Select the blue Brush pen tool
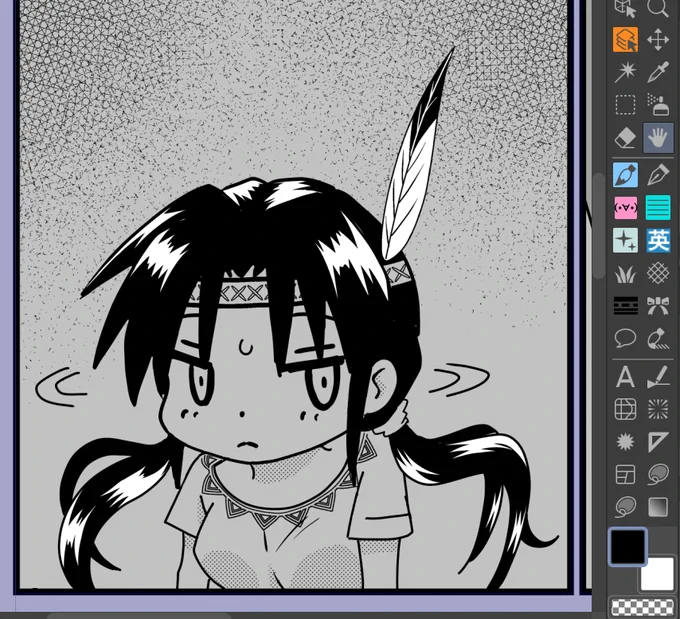 click(x=625, y=175)
